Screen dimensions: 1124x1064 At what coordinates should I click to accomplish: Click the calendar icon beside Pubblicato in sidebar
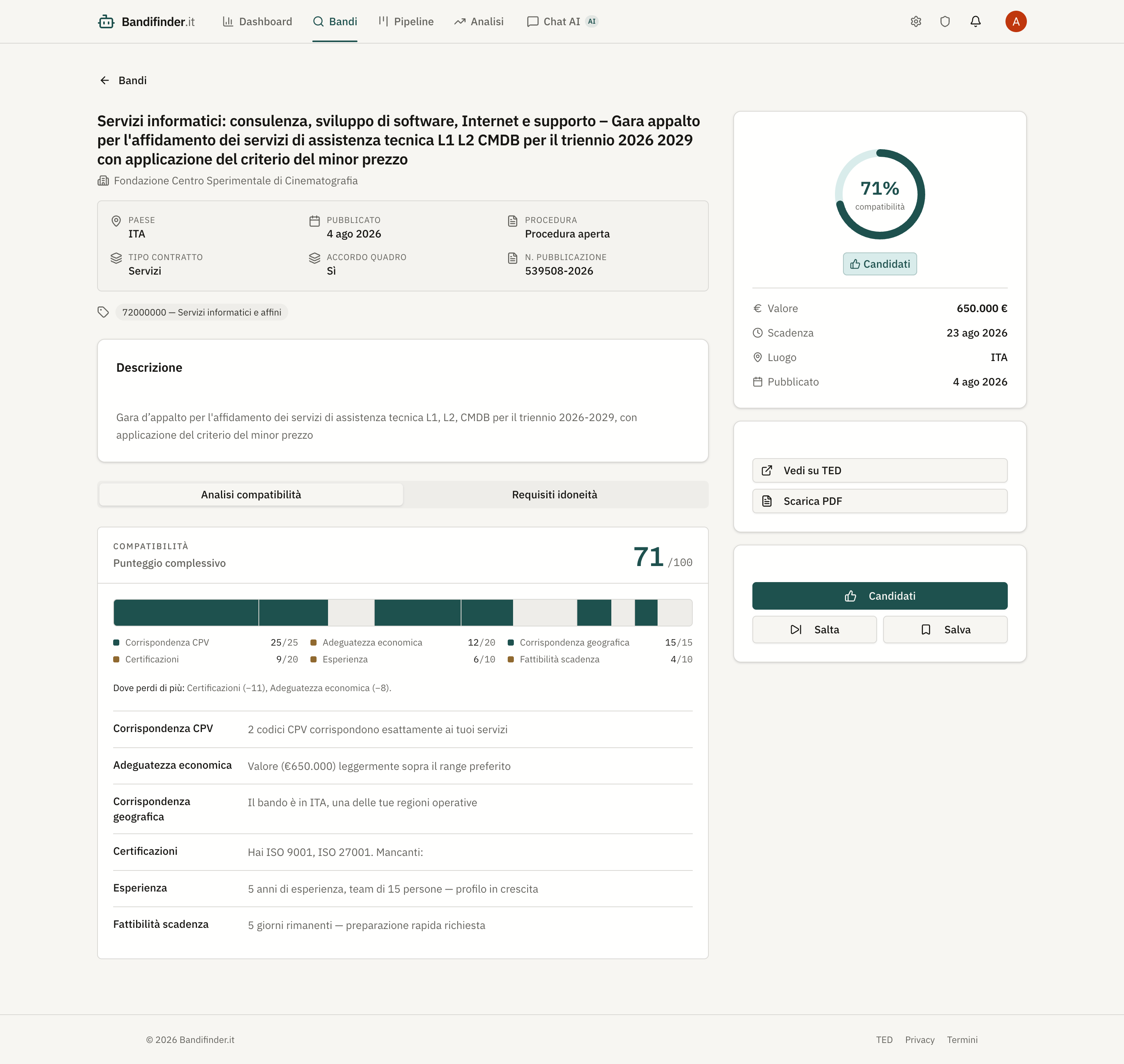coord(757,382)
